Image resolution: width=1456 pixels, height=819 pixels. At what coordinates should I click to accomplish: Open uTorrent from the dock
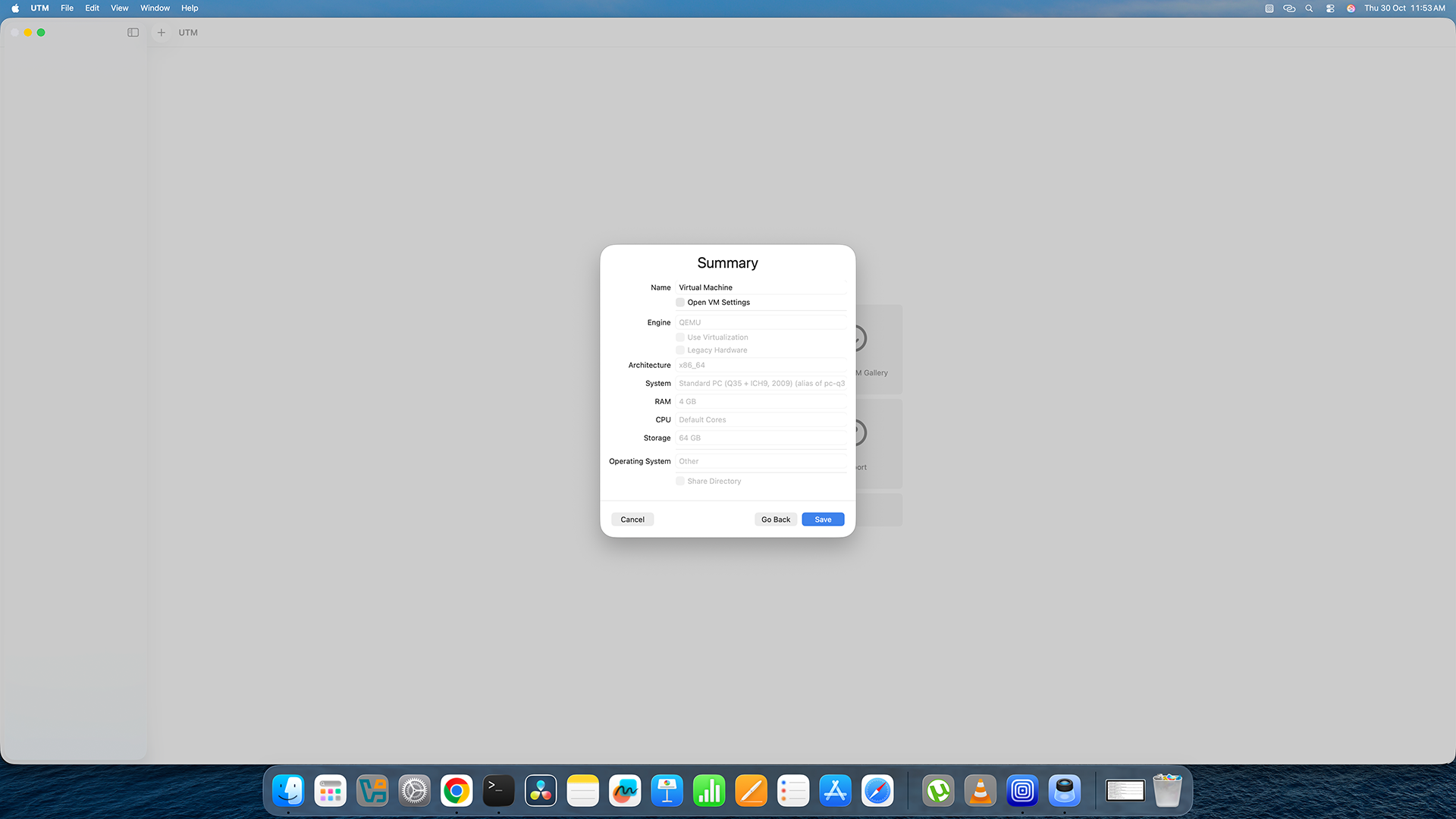point(938,790)
